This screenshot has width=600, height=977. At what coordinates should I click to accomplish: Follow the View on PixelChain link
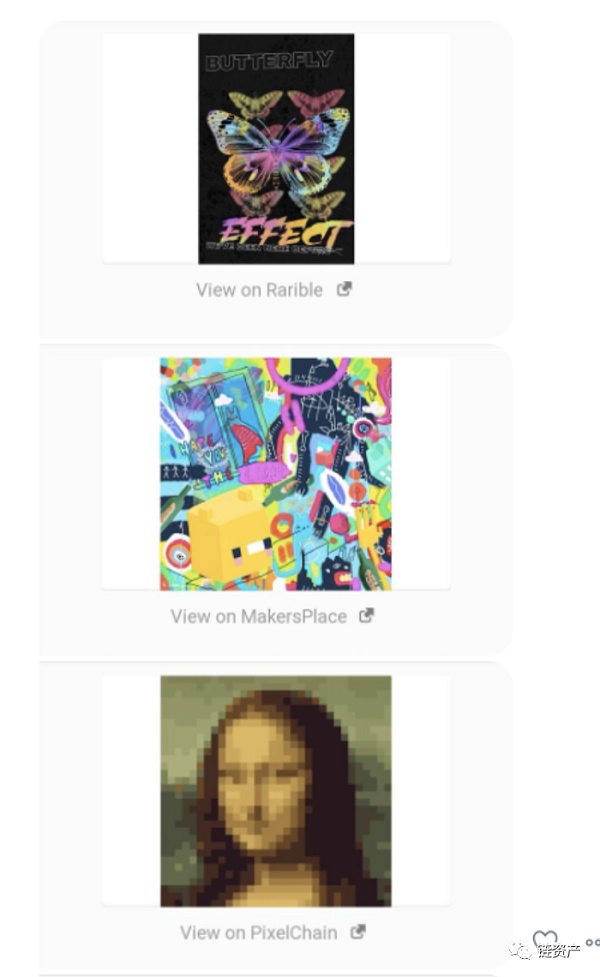pos(259,933)
